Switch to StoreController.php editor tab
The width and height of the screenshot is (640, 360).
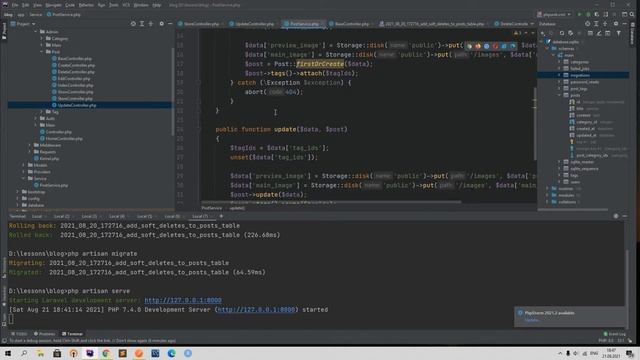[x=199, y=24]
